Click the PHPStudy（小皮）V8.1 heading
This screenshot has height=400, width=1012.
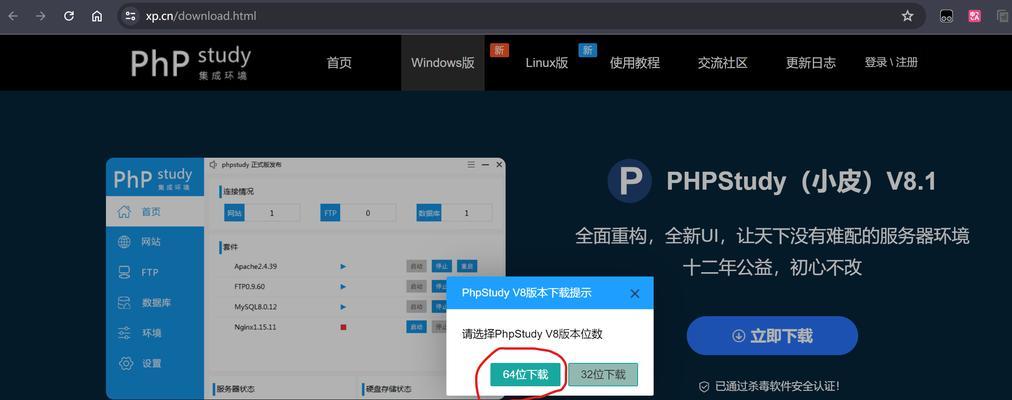801,181
